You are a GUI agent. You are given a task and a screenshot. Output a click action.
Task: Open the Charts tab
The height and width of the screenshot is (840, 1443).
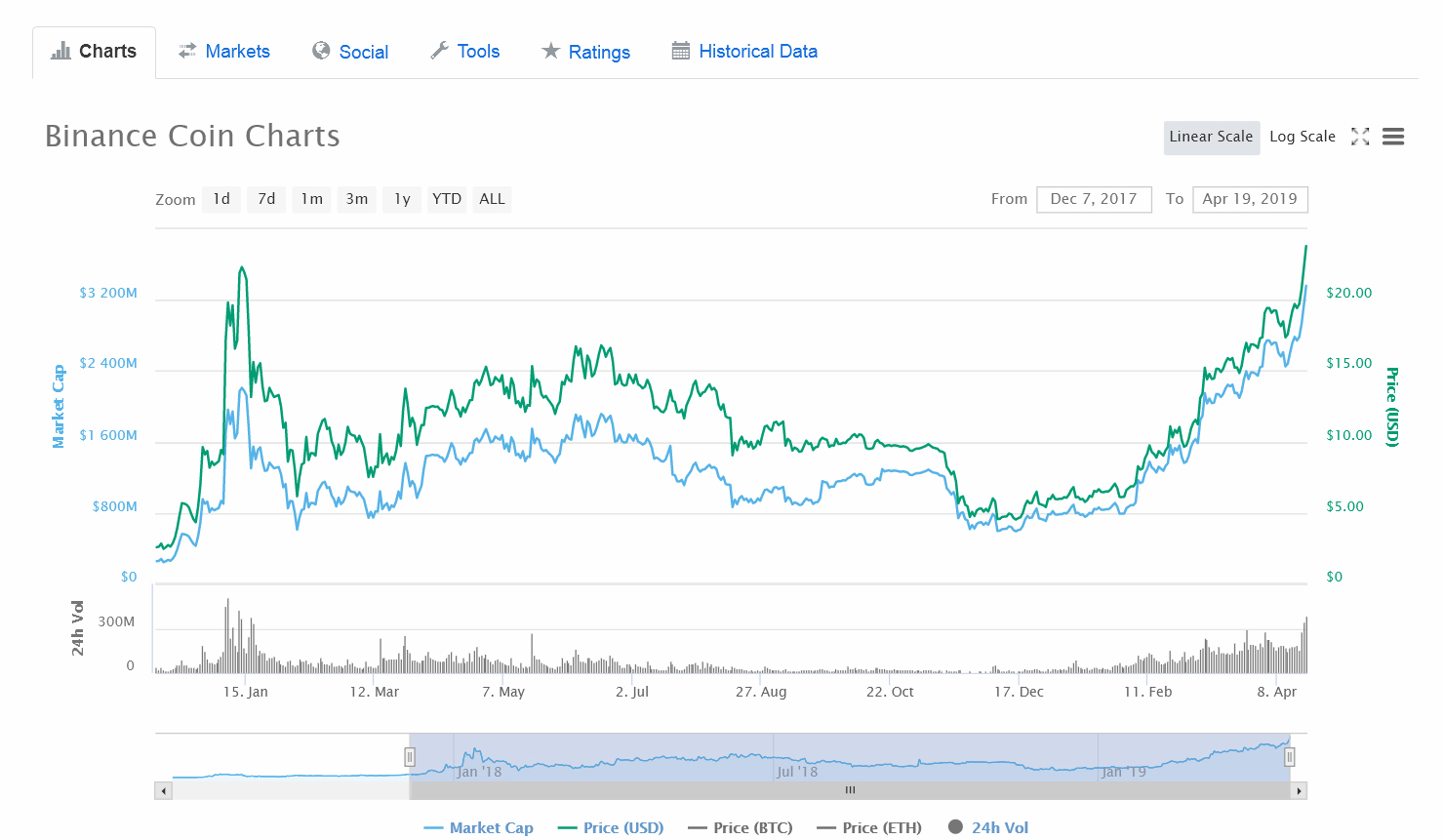coord(94,52)
